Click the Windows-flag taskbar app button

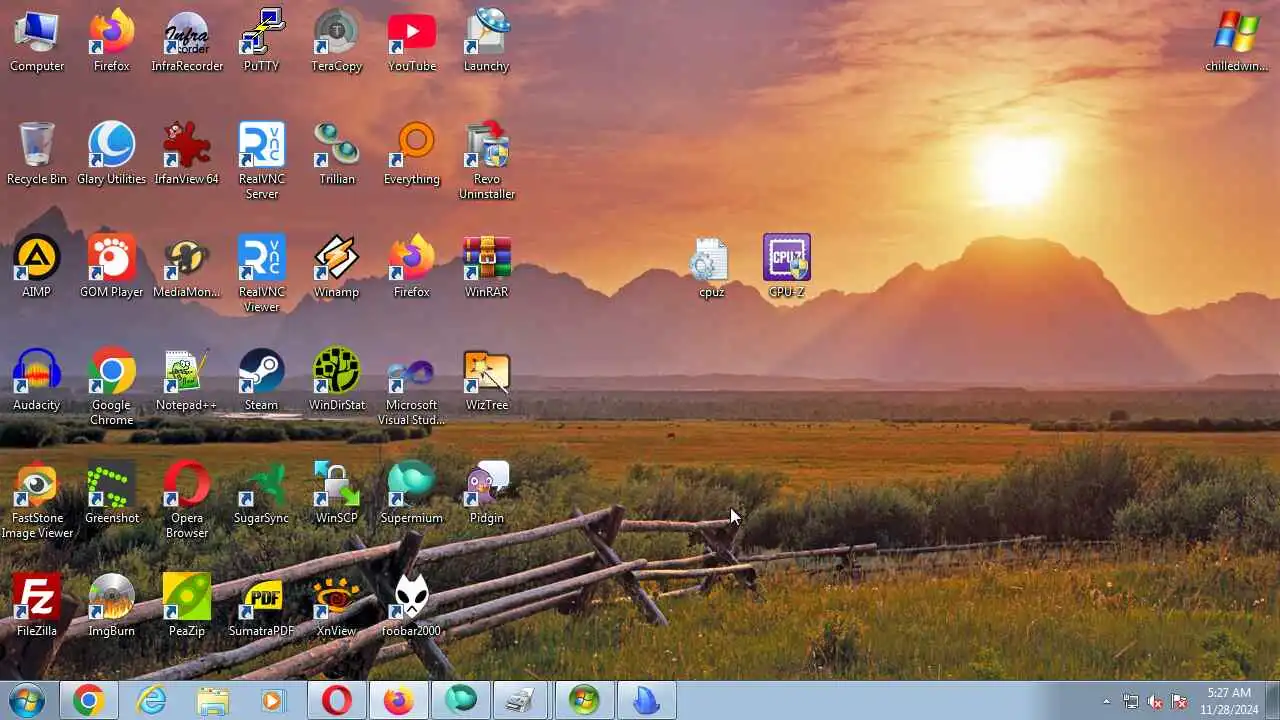tap(585, 701)
